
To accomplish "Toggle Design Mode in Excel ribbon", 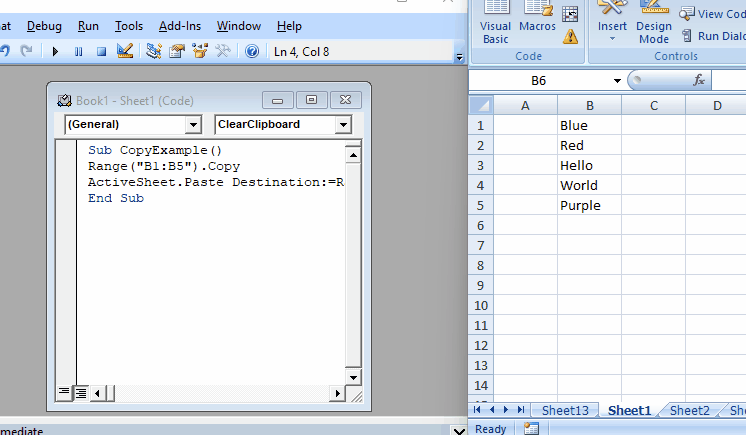I will pyautogui.click(x=653, y=24).
